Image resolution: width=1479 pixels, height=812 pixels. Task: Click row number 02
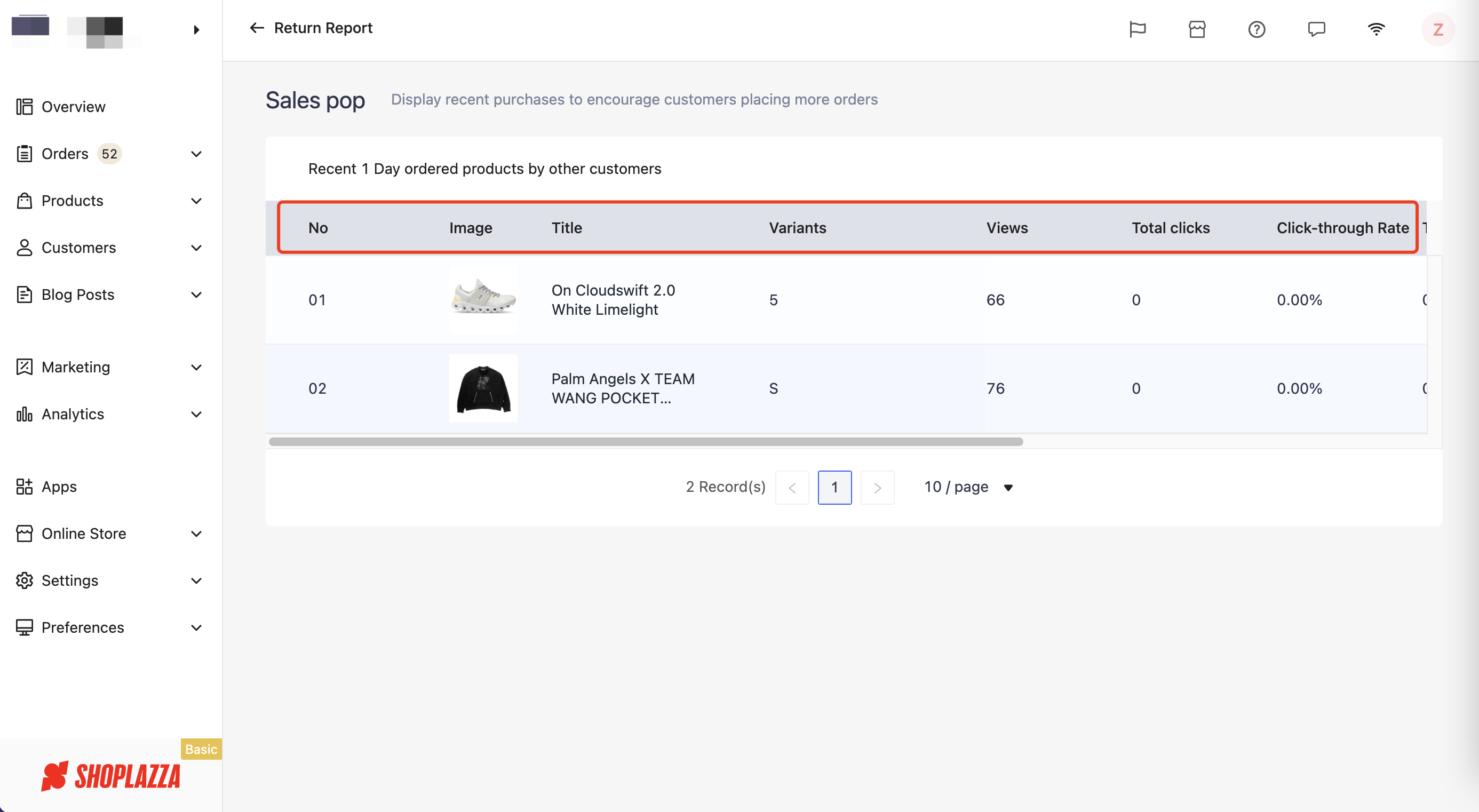click(317, 388)
